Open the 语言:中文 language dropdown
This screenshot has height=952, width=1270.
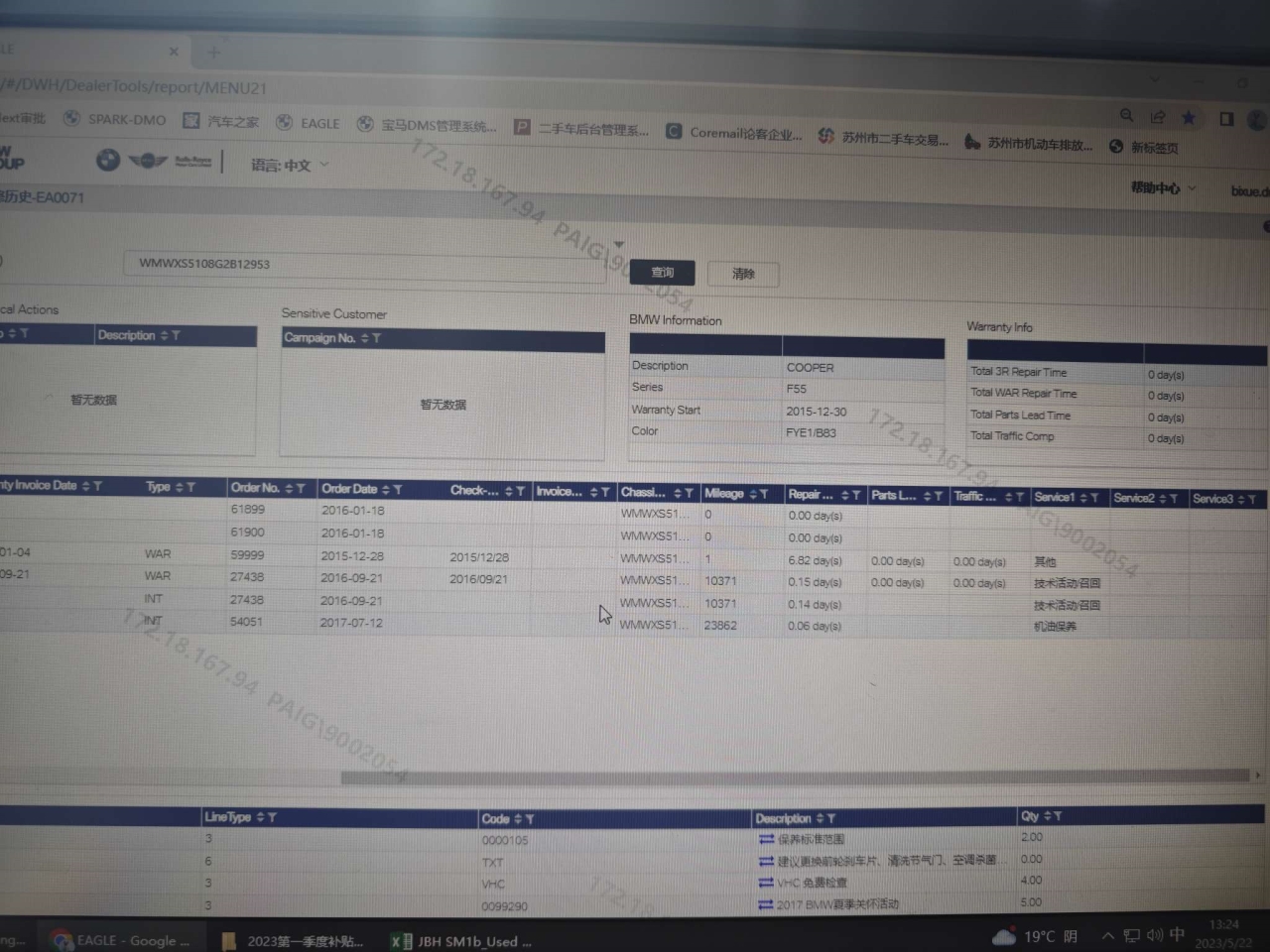[x=290, y=165]
